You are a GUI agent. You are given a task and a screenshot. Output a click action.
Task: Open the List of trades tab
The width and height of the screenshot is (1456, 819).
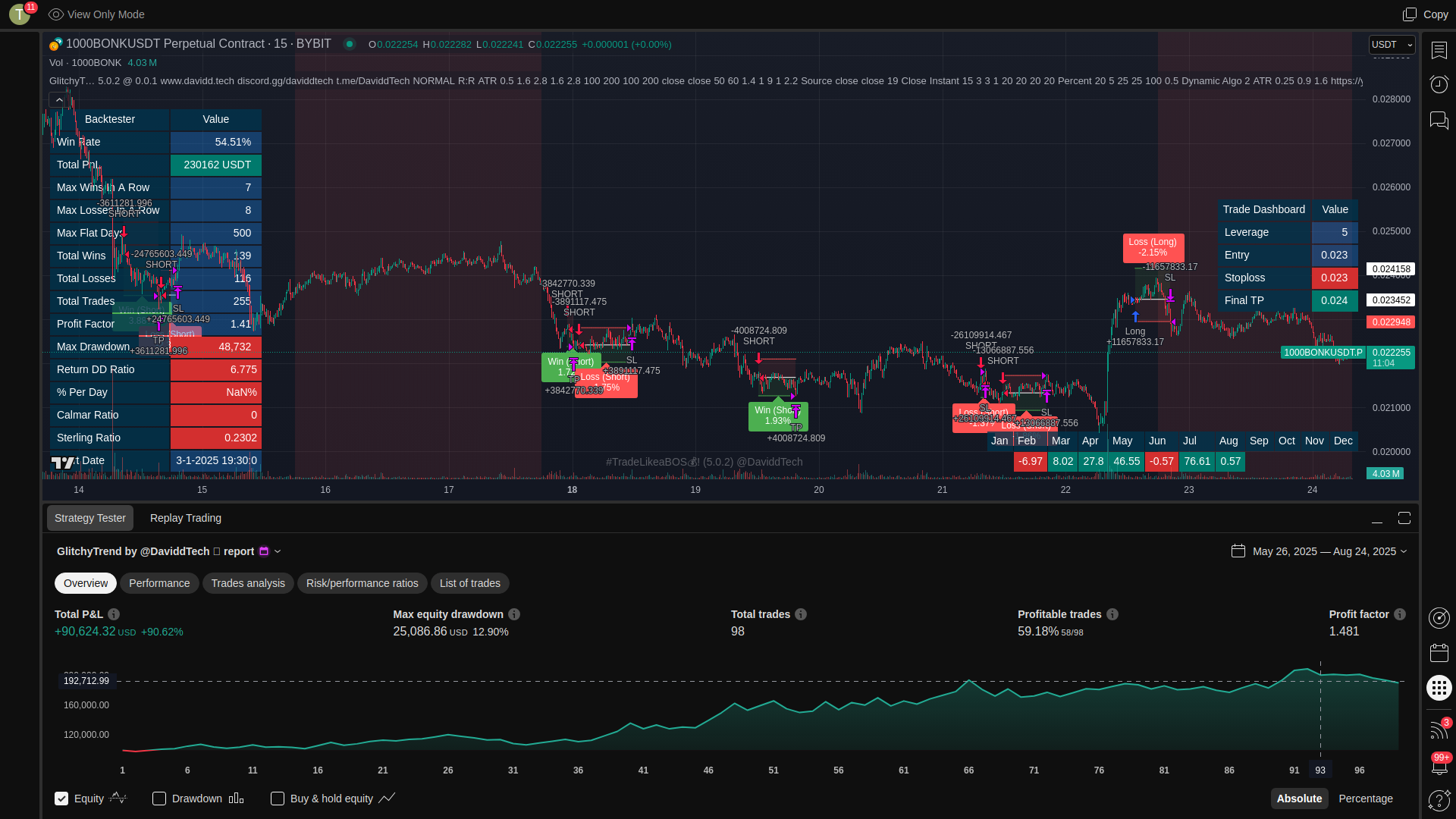[470, 583]
